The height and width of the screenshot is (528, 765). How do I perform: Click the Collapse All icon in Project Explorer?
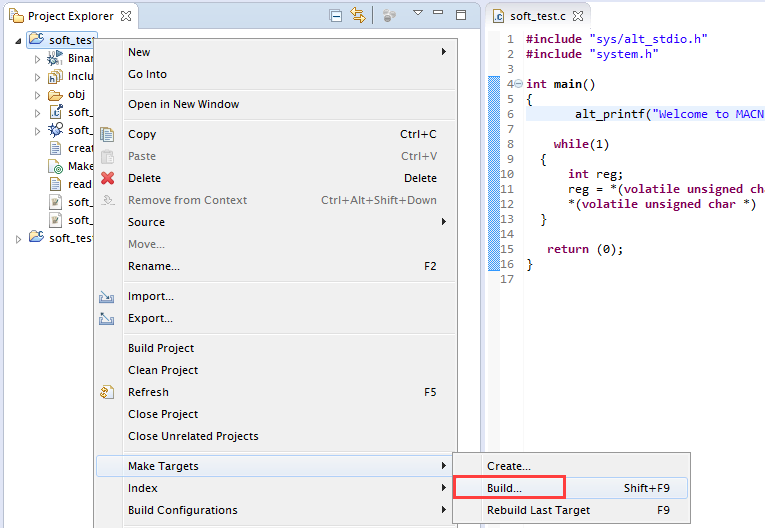pyautogui.click(x=336, y=16)
